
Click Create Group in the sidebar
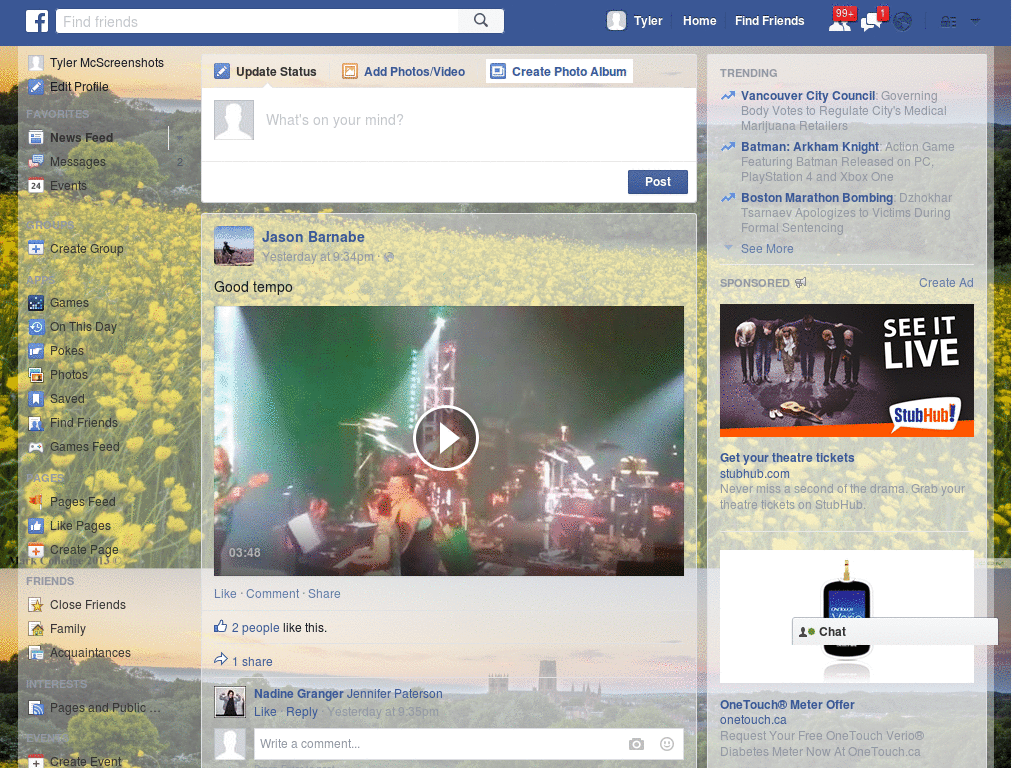(x=76, y=249)
